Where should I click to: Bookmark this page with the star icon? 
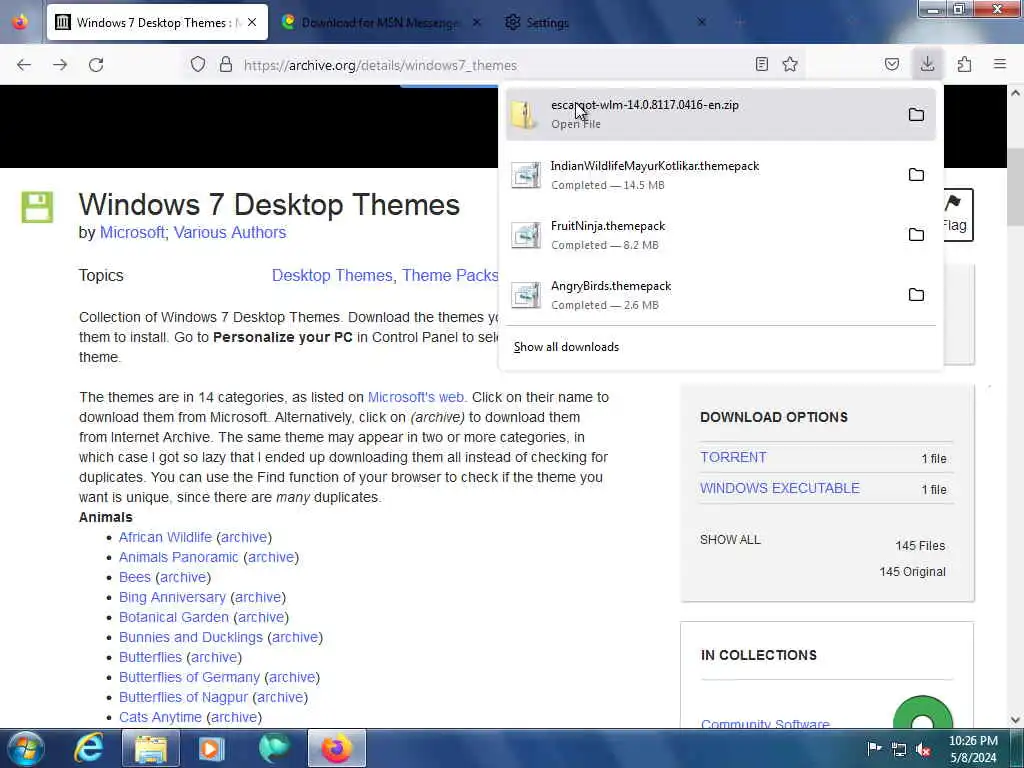click(x=790, y=64)
